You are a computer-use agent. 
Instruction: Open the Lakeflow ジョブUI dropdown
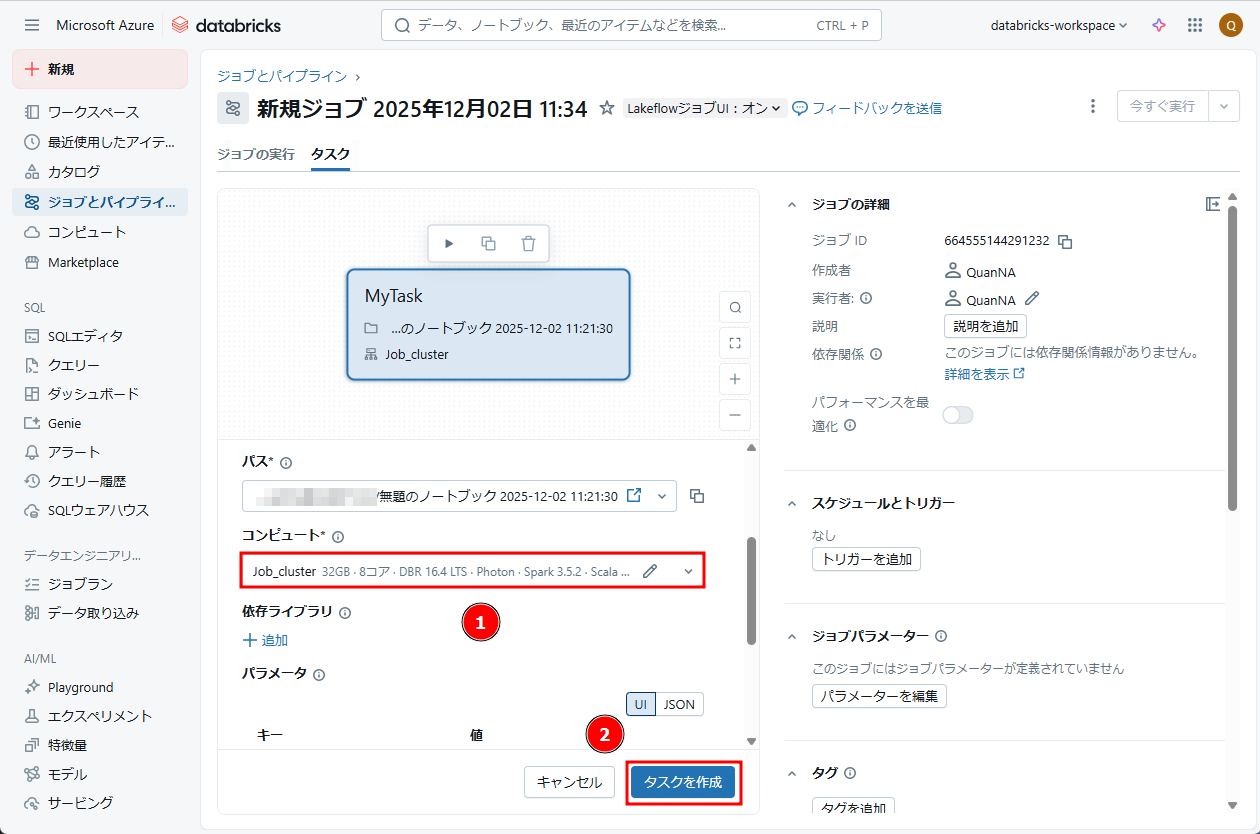[704, 108]
